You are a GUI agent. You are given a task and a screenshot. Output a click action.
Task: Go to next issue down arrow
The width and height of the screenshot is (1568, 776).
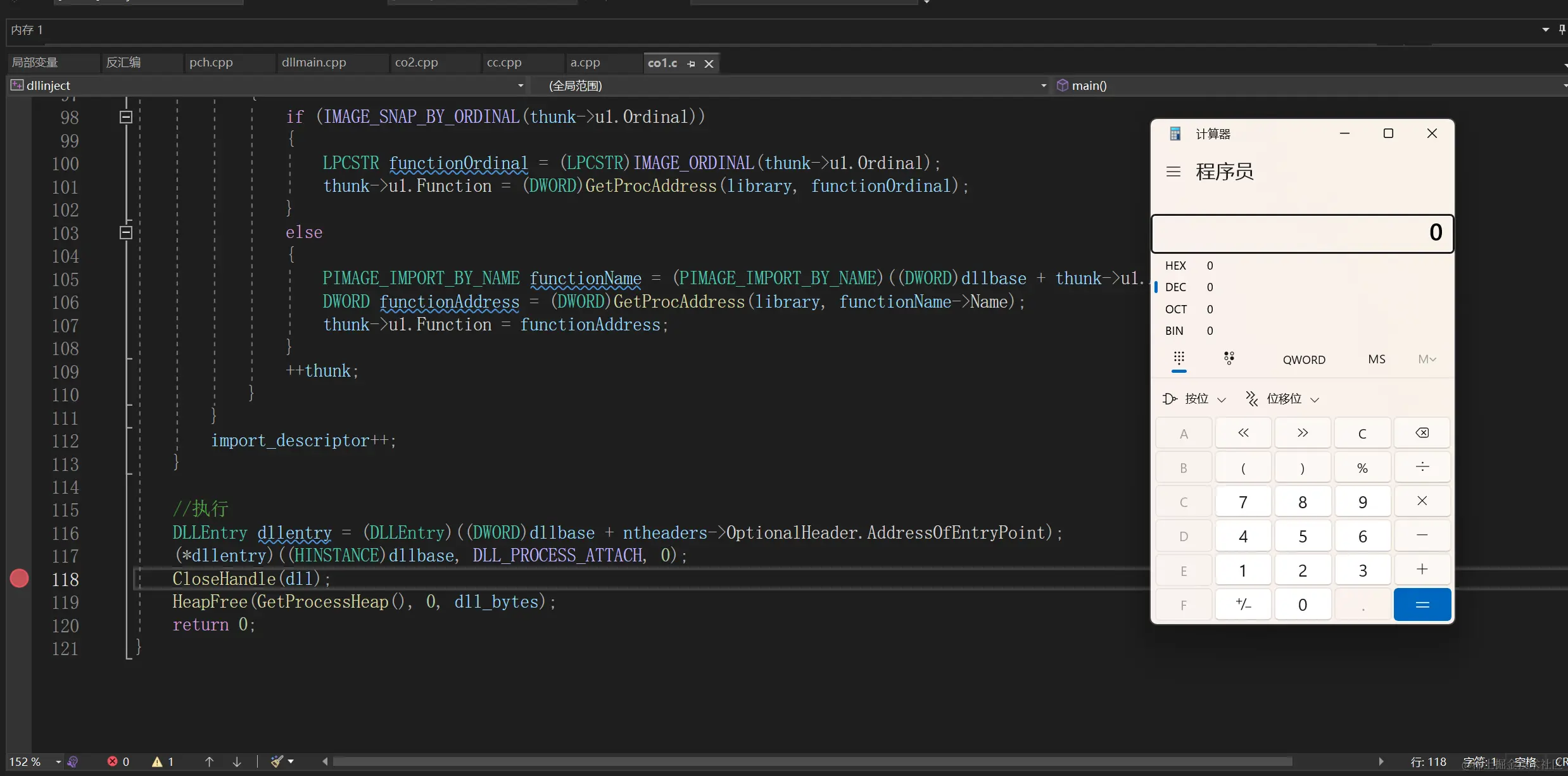coord(237,761)
